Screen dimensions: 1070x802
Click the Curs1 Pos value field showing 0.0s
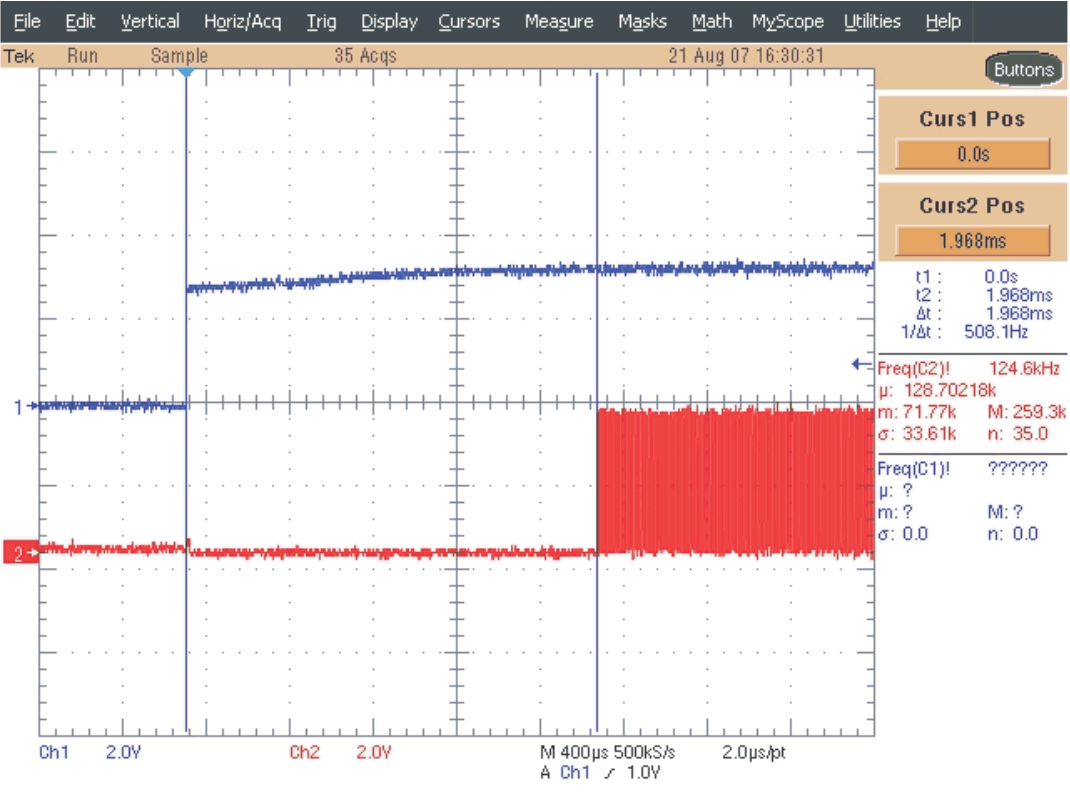pos(975,152)
